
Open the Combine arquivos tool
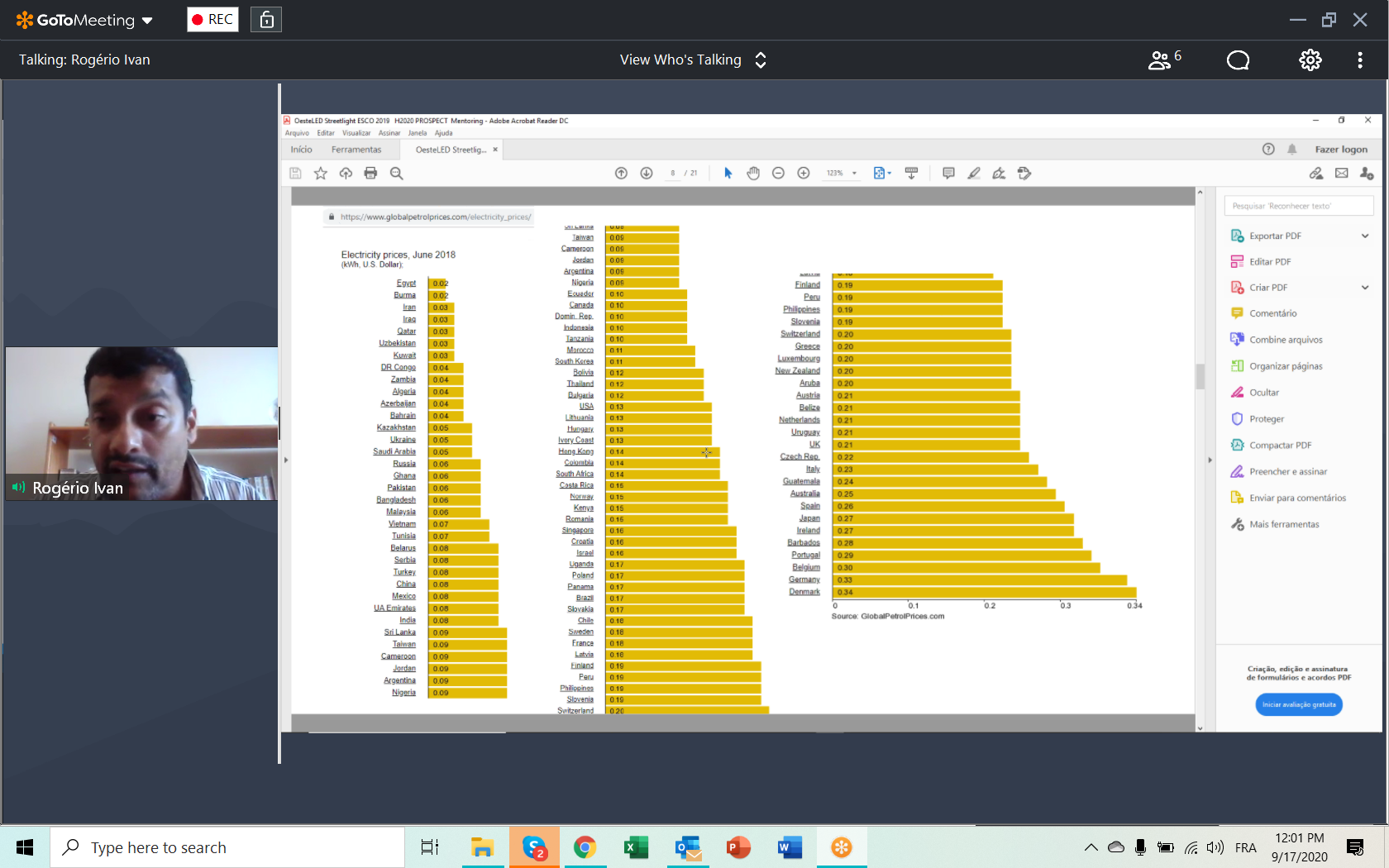1285,340
